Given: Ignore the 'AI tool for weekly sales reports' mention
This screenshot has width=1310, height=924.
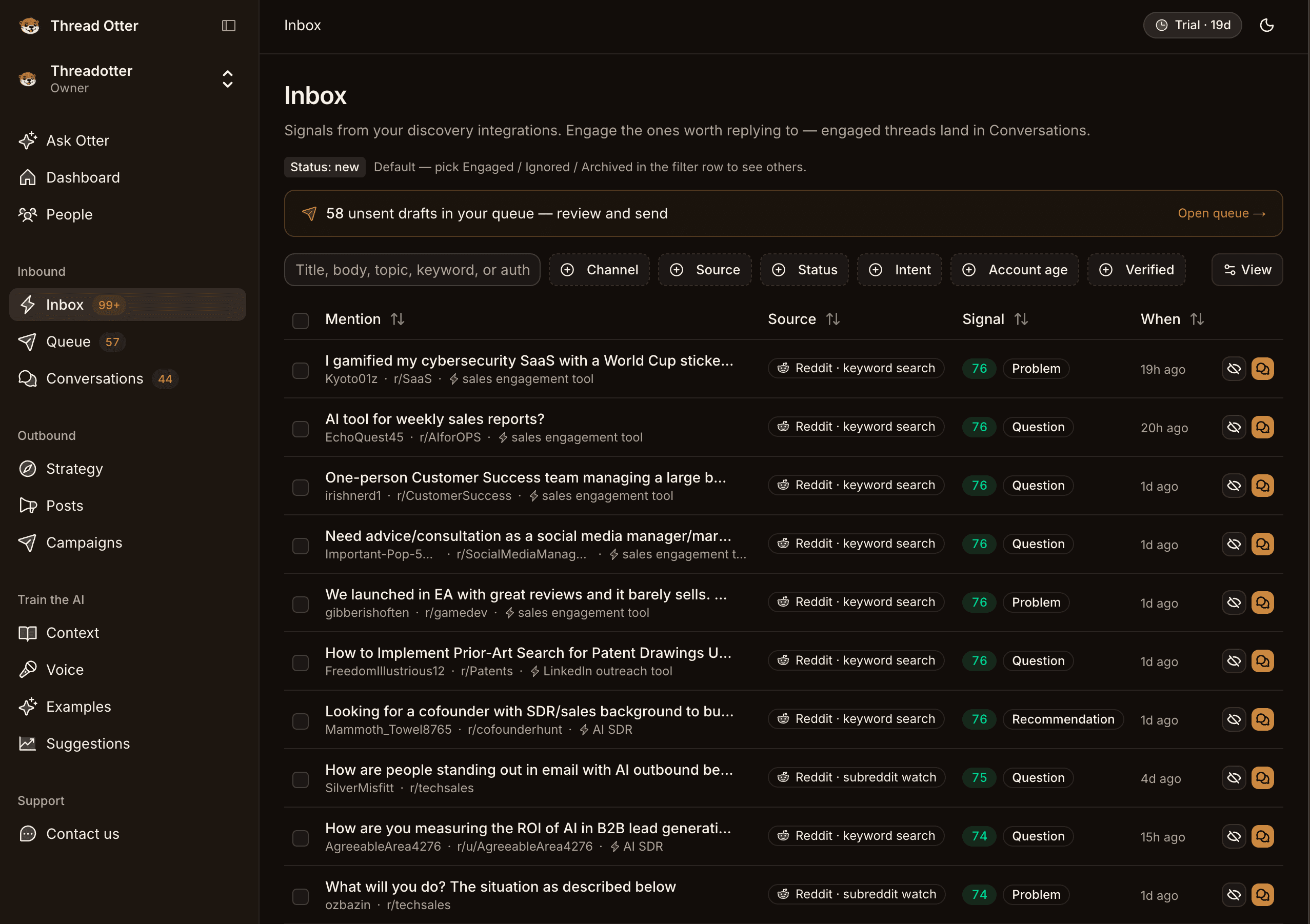Looking at the screenshot, I should click(1234, 427).
